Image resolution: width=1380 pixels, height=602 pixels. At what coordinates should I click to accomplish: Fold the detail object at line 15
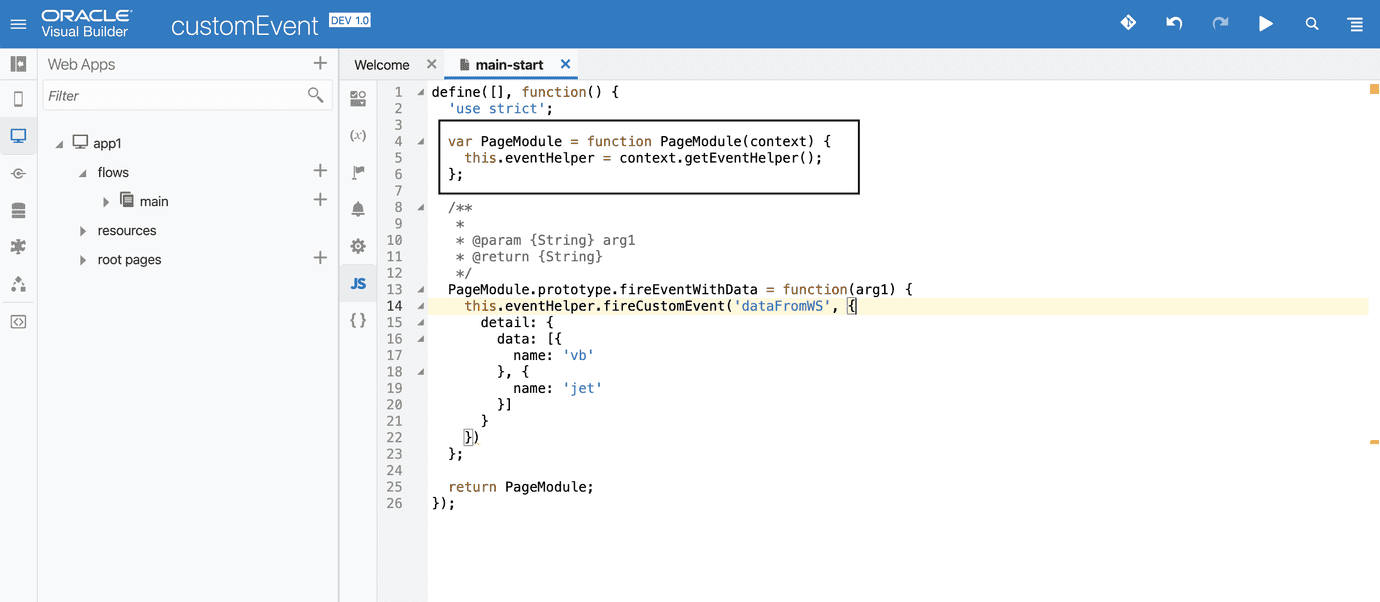pos(421,322)
